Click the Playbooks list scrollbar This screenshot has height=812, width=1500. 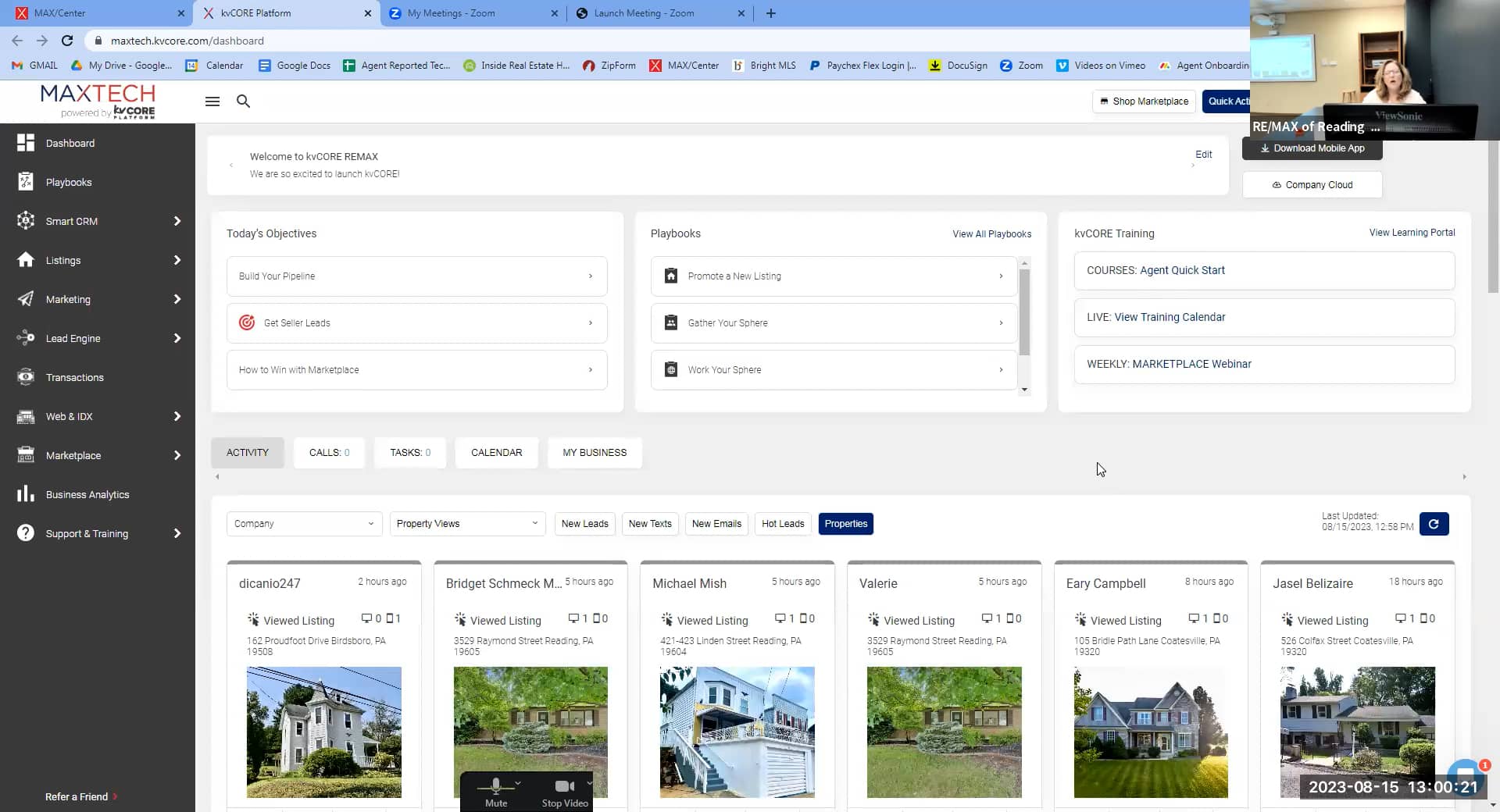tap(1024, 312)
